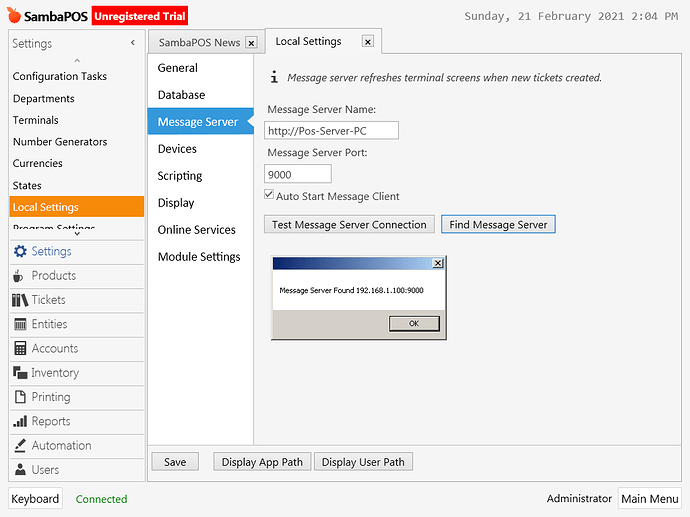Select Message Server section
The width and height of the screenshot is (690, 517).
pos(201,122)
